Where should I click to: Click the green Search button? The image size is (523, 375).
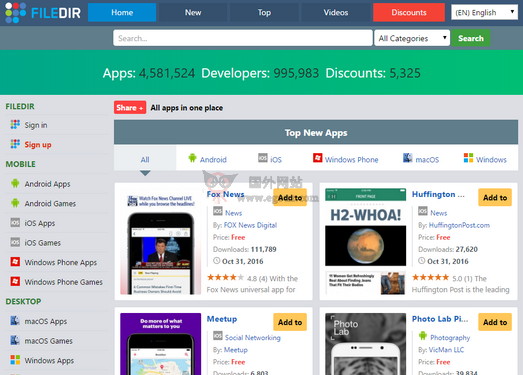click(x=471, y=38)
